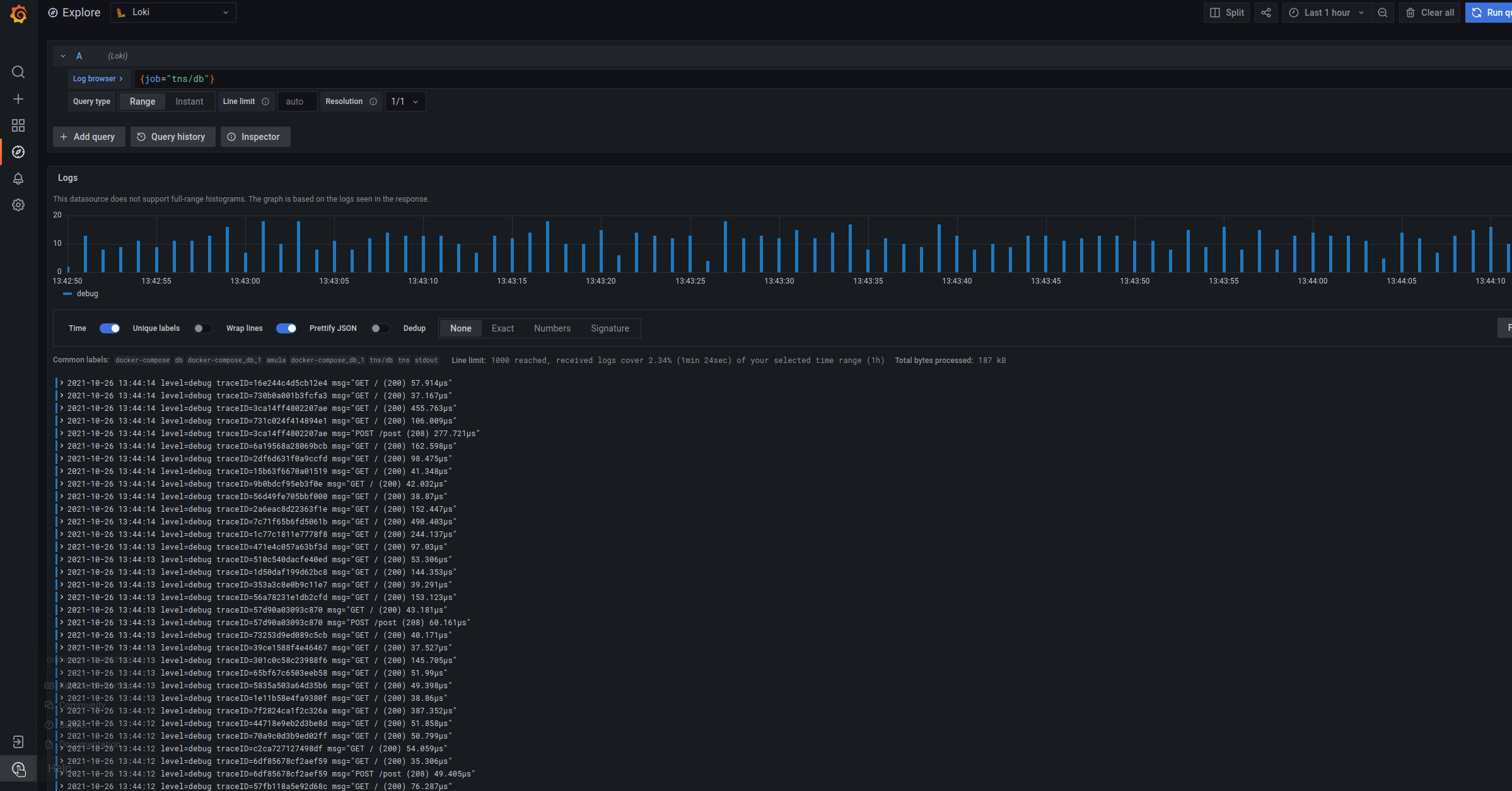
Task: Click the Sign in arrow icon
Action: point(18,742)
